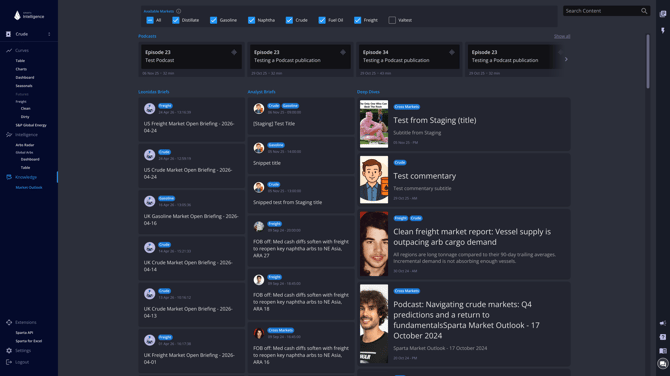Toggle the All markets checkbox
The width and height of the screenshot is (670, 376).
tap(150, 20)
